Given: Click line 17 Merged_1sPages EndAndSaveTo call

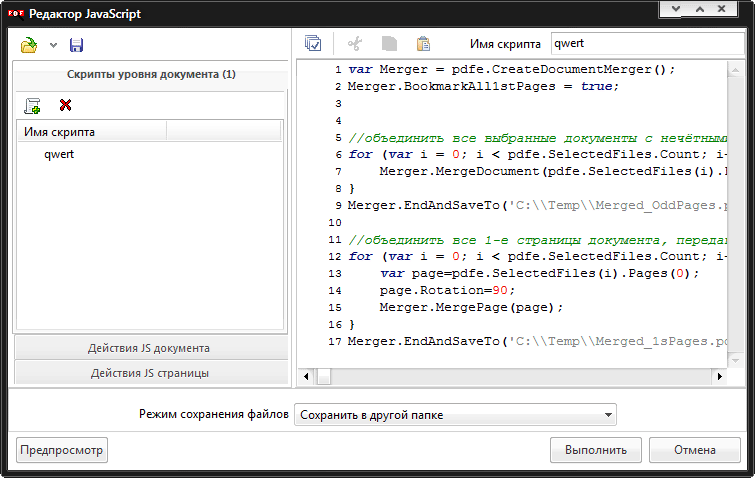Looking at the screenshot, I should 537,341.
